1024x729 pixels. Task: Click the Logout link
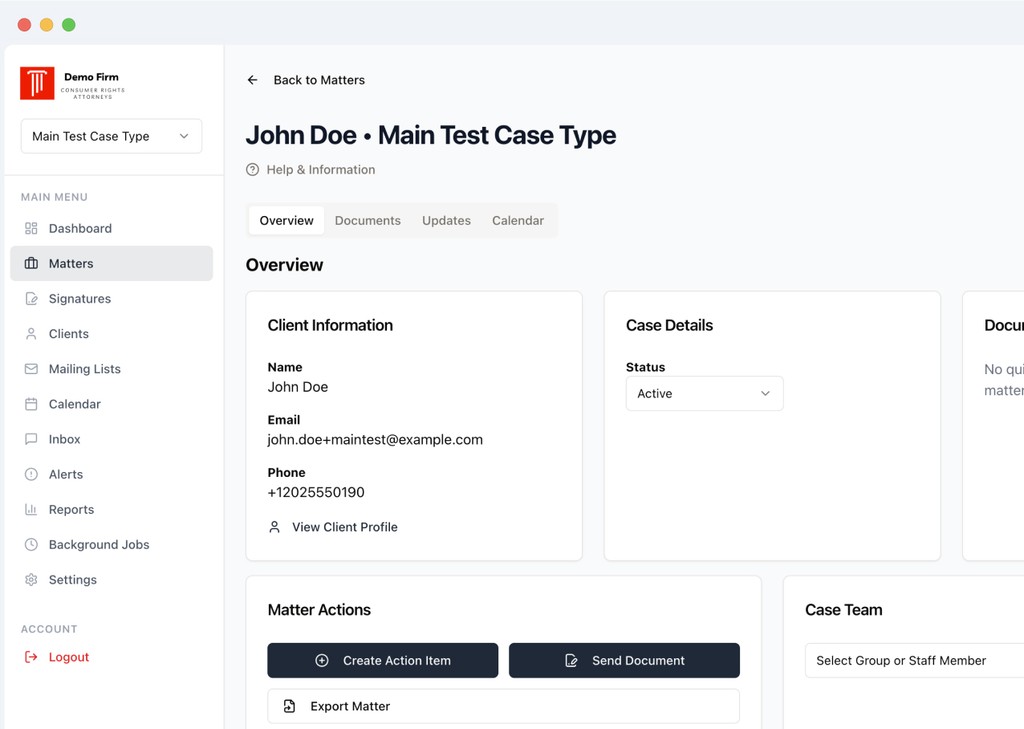[69, 657]
